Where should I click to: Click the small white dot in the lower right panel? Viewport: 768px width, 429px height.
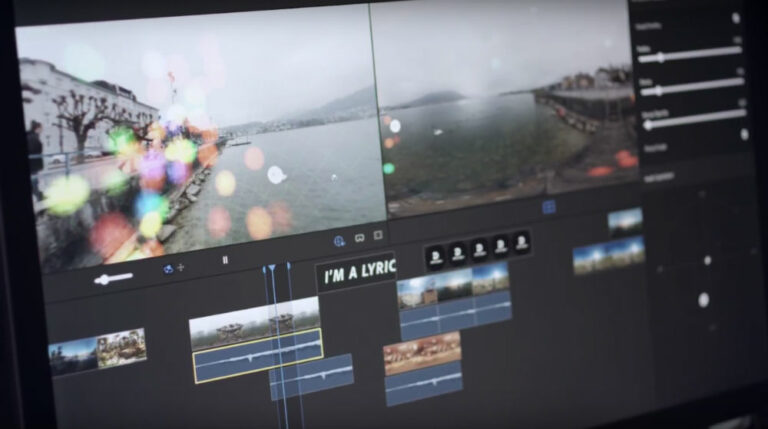pyautogui.click(x=707, y=260)
